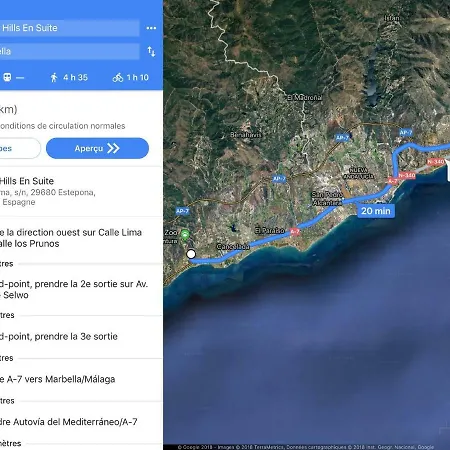This screenshot has height=450, width=450.
Task: Click 'conditions de circulation normales' text
Action: 63,126
